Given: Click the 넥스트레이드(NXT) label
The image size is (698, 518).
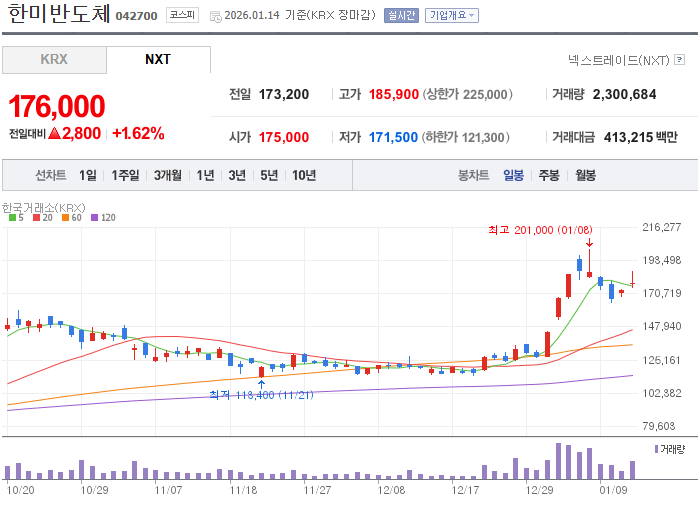Looking at the screenshot, I should pos(619,60).
